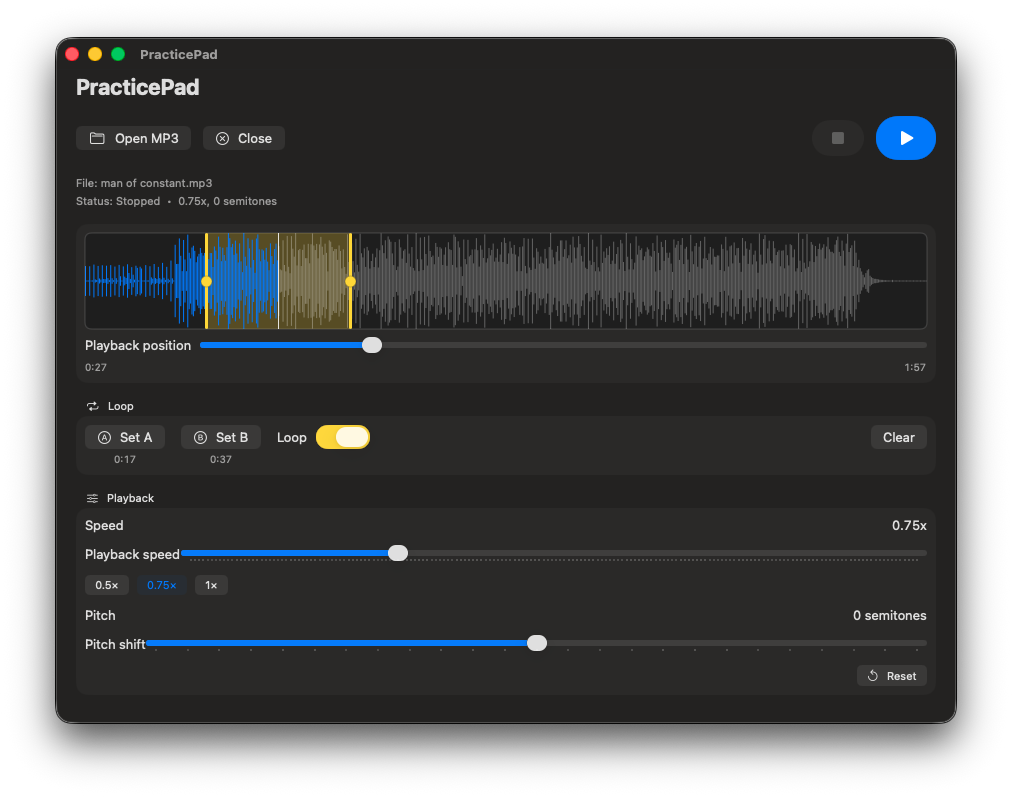Click the green zoom window button

coord(118,54)
